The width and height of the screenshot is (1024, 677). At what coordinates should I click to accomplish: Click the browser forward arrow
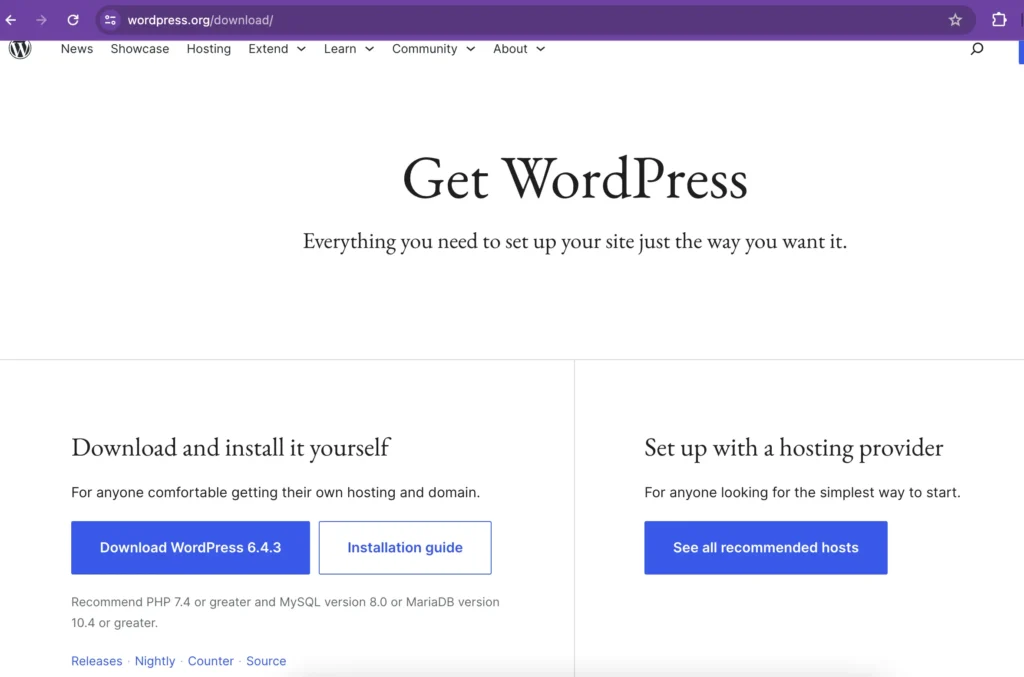coord(41,20)
